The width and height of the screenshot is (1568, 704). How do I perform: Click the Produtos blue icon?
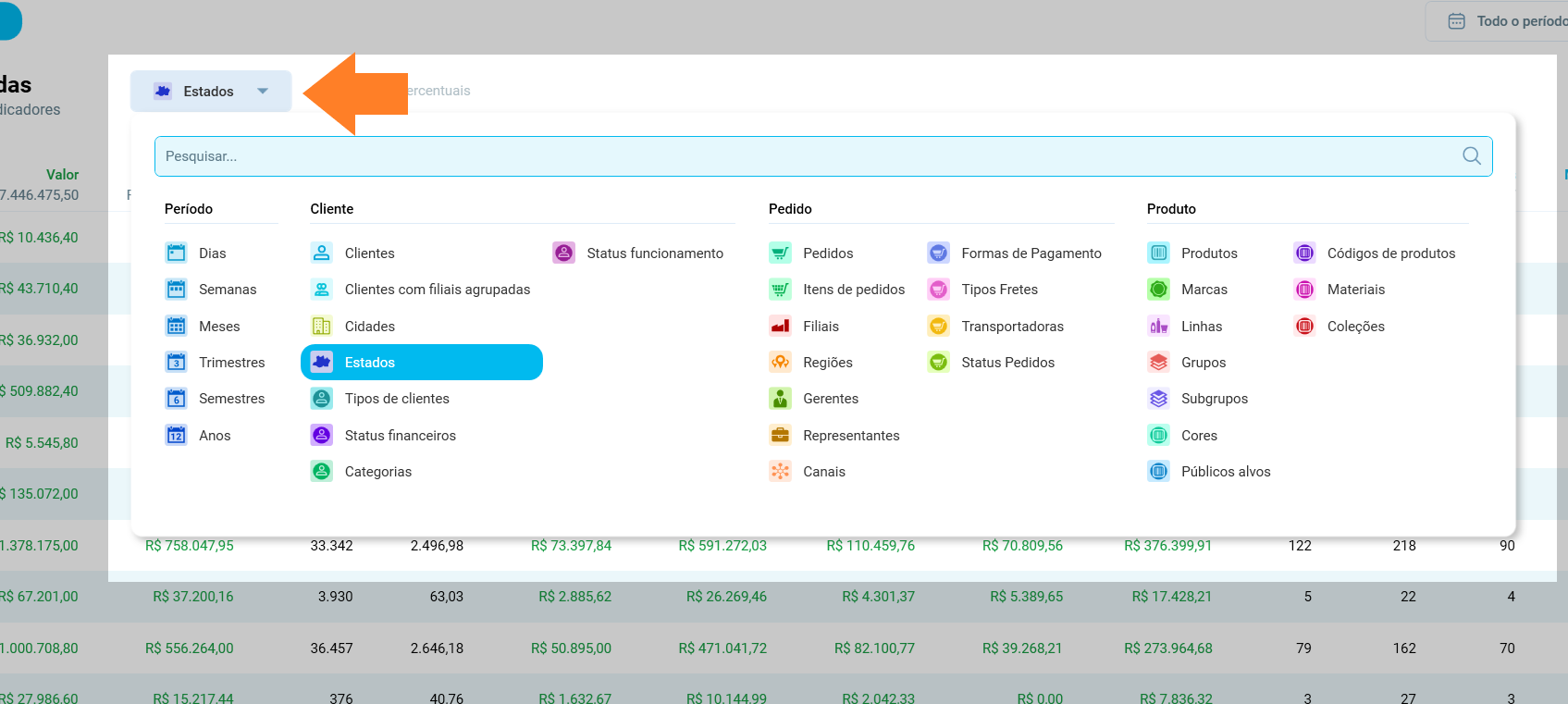point(1158,253)
